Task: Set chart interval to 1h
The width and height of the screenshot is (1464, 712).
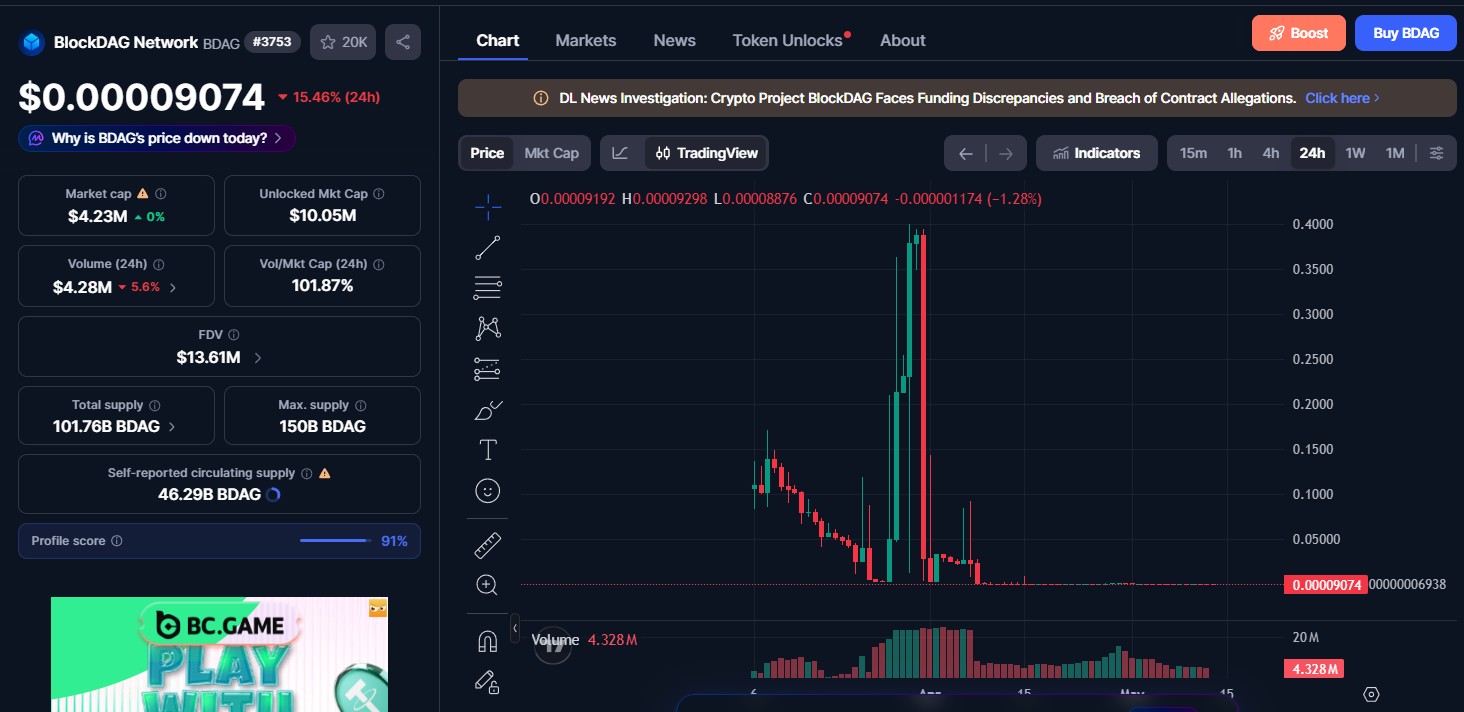Action: (x=1235, y=153)
